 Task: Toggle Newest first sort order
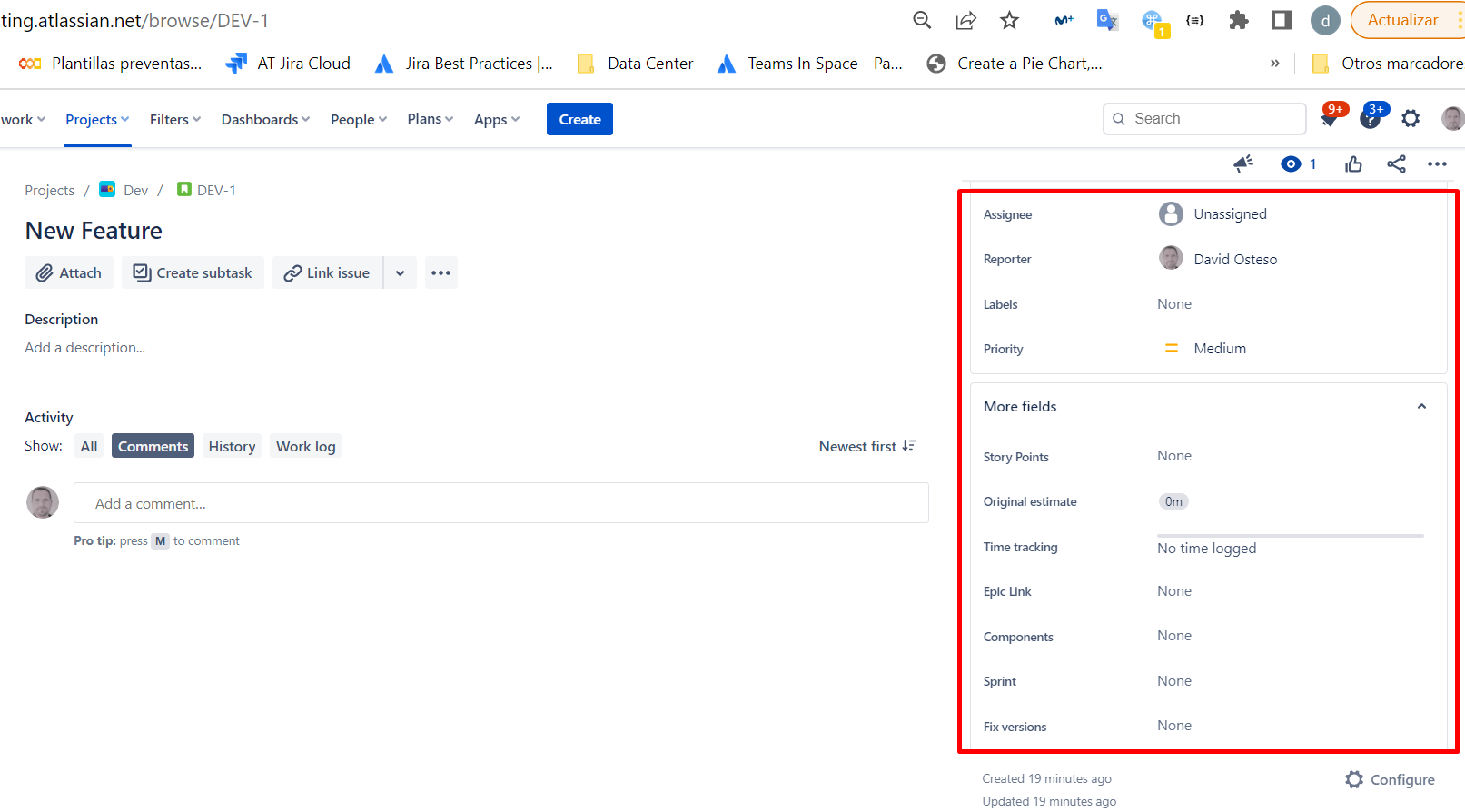click(867, 446)
